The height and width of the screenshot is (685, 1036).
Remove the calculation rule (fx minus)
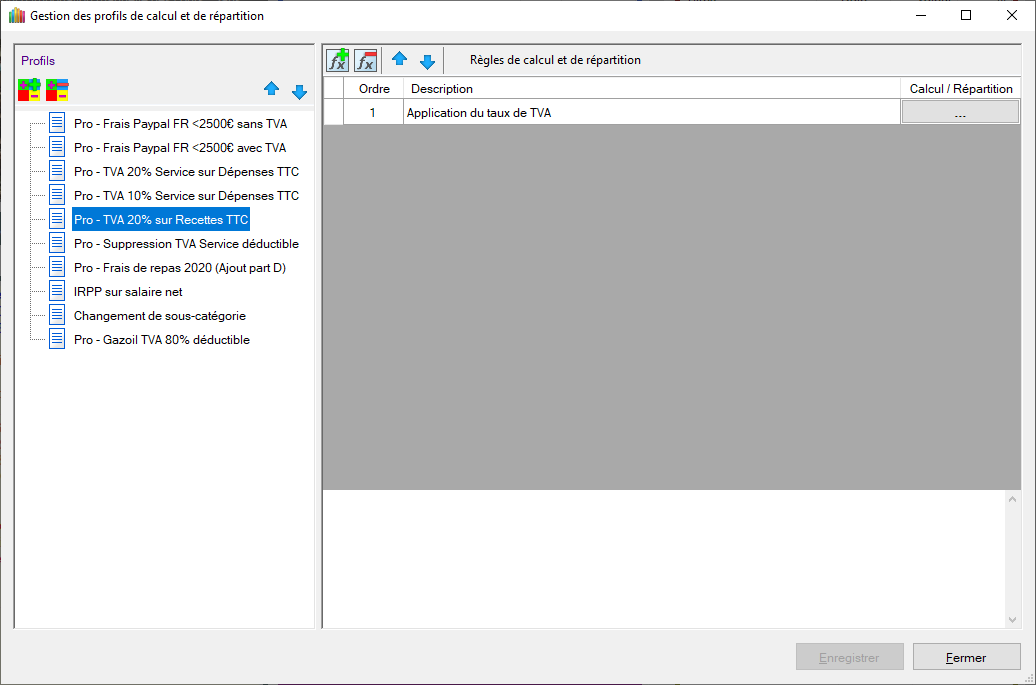(x=366, y=60)
